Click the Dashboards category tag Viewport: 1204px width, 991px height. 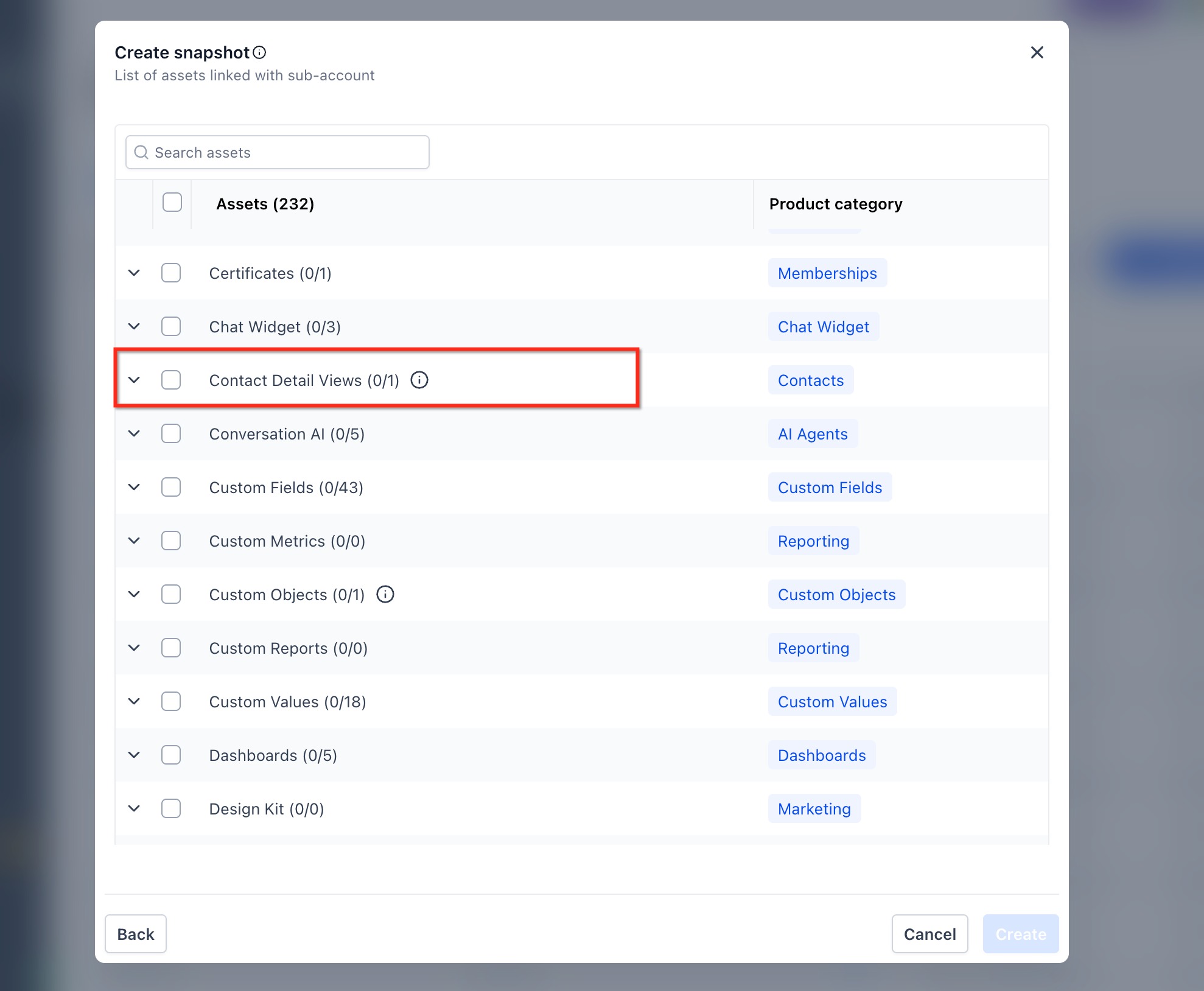tap(822, 755)
